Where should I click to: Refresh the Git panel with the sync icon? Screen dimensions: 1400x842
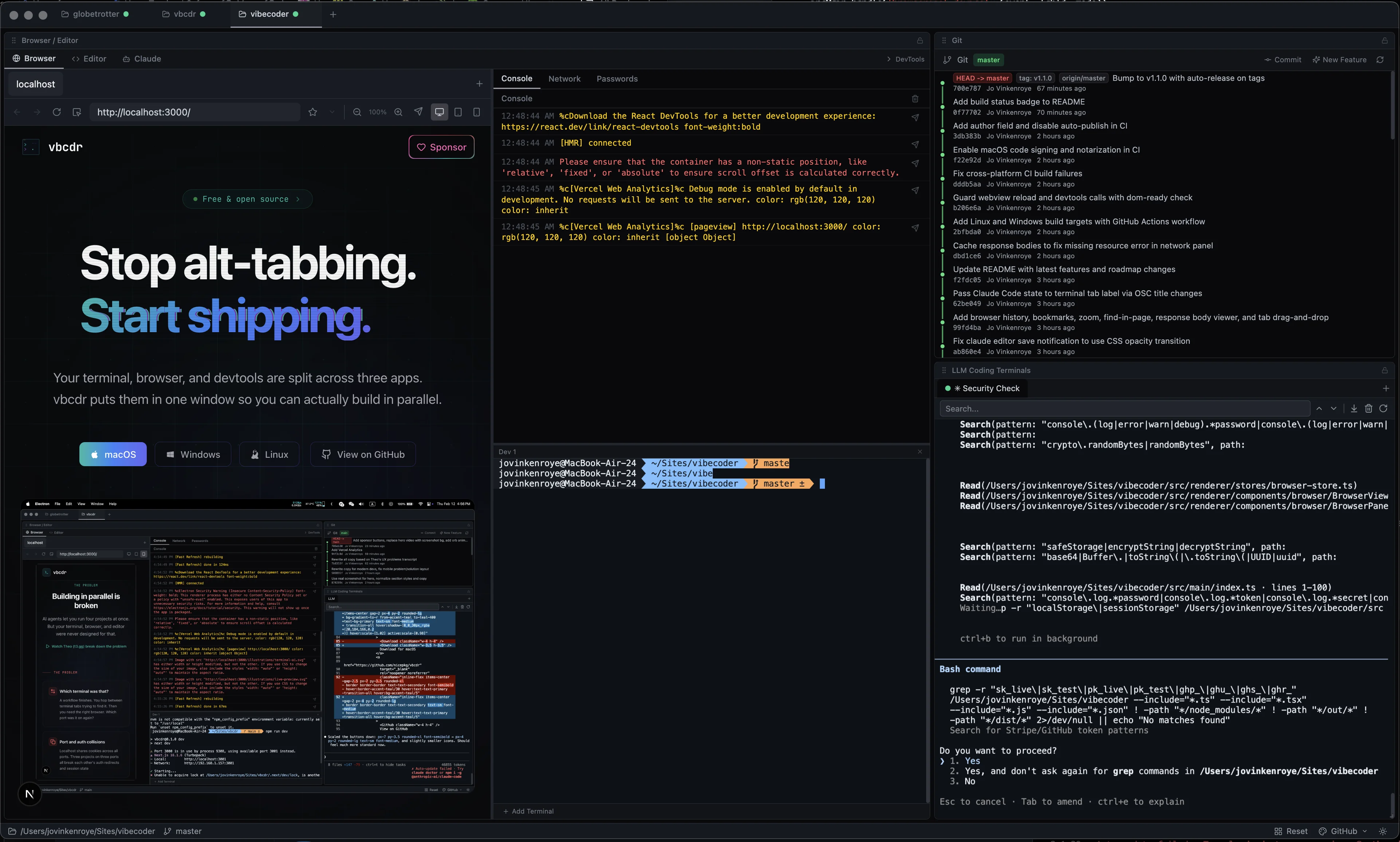[x=1380, y=60]
